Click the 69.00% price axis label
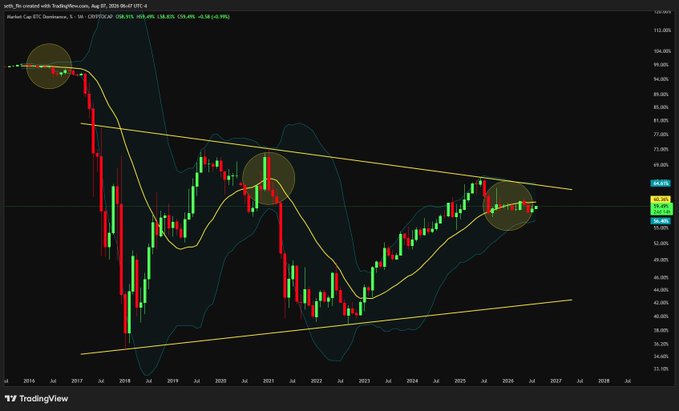Viewport: 679px width, 411px height. point(663,165)
